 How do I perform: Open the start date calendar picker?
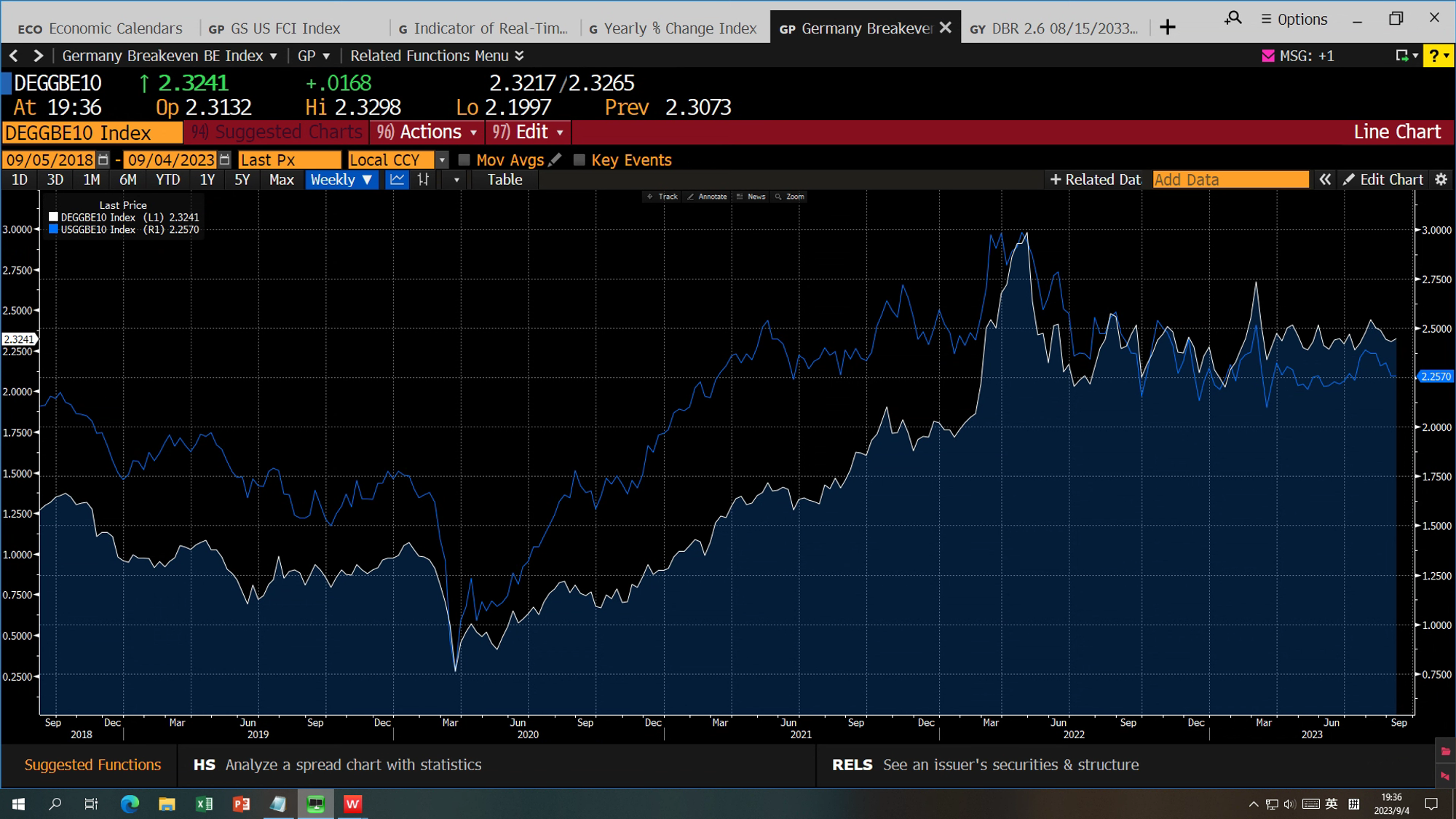tap(103, 160)
